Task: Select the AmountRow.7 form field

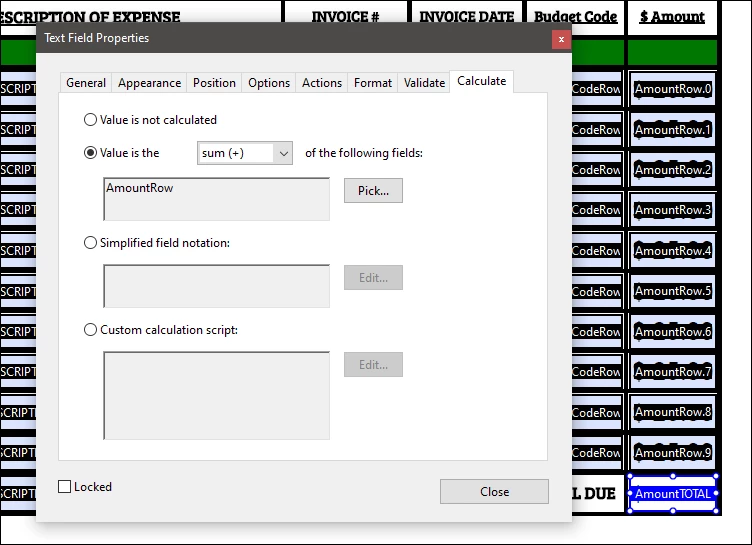Action: tap(672, 372)
